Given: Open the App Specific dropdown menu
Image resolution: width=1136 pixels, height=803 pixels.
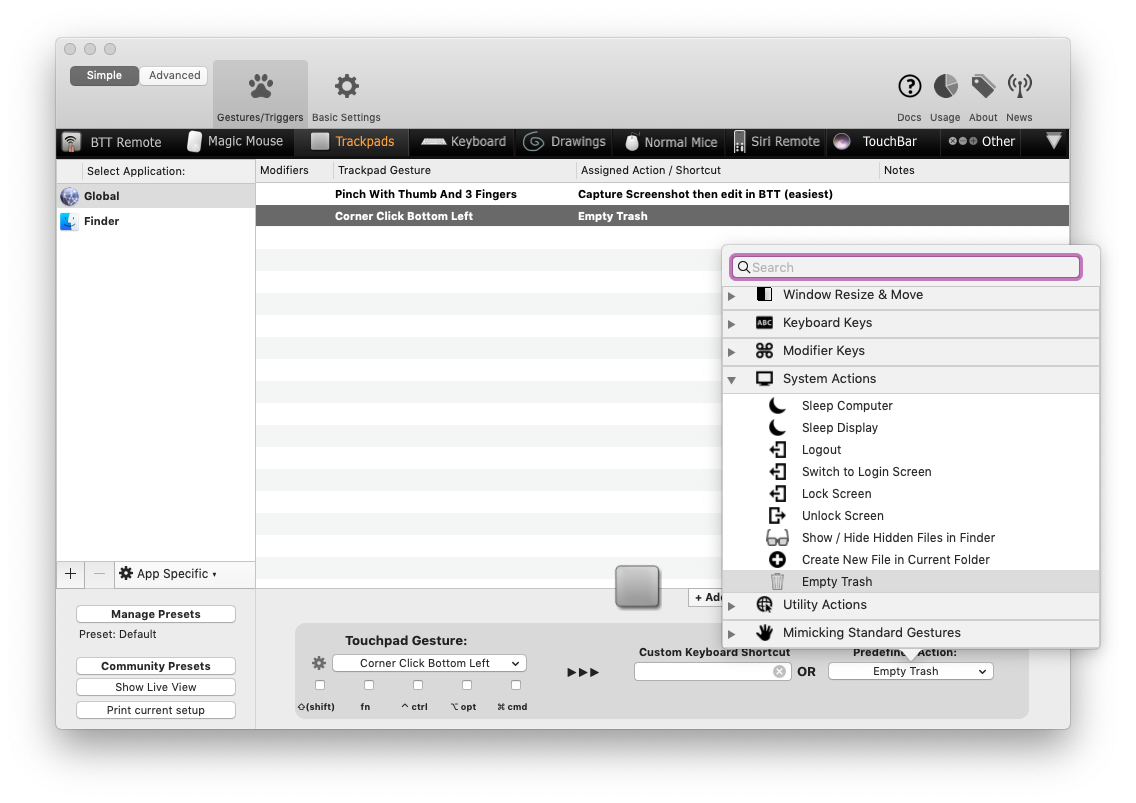Looking at the screenshot, I should (168, 573).
